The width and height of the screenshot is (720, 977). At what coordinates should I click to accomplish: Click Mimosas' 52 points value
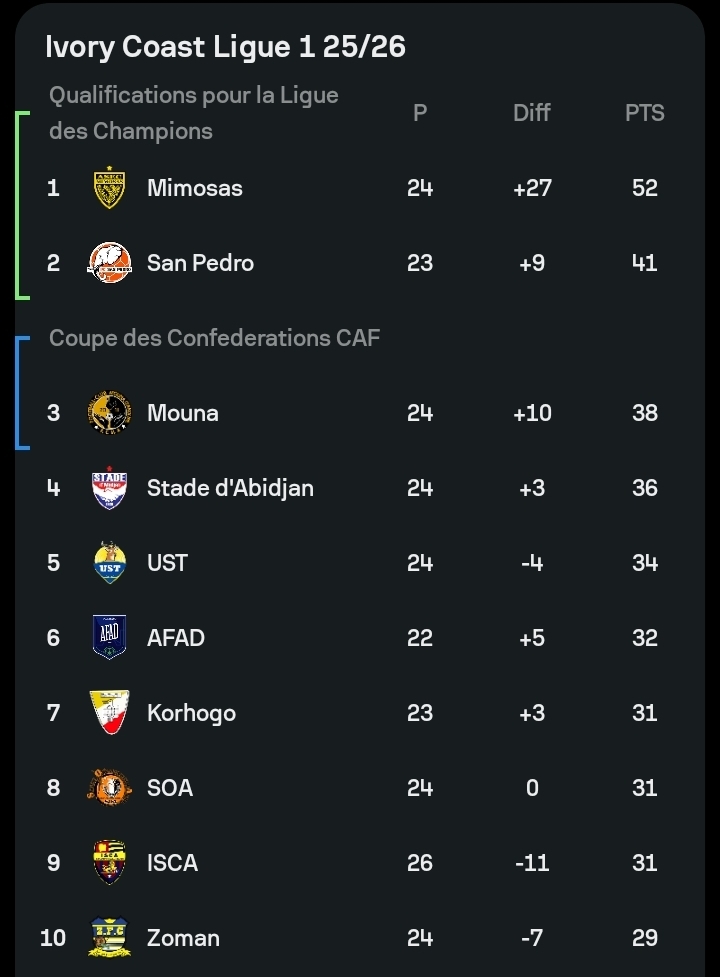(x=644, y=188)
